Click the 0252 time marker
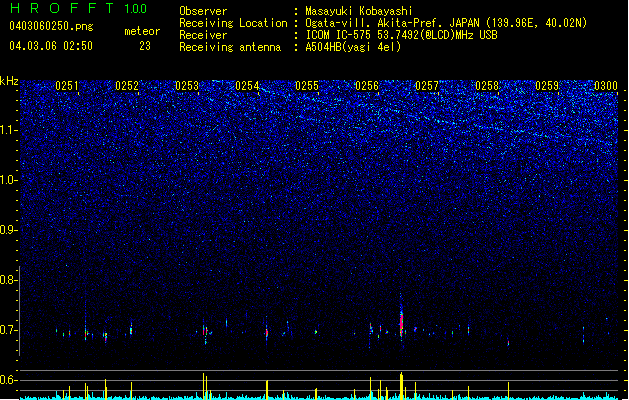The height and width of the screenshot is (400, 629). point(127,86)
